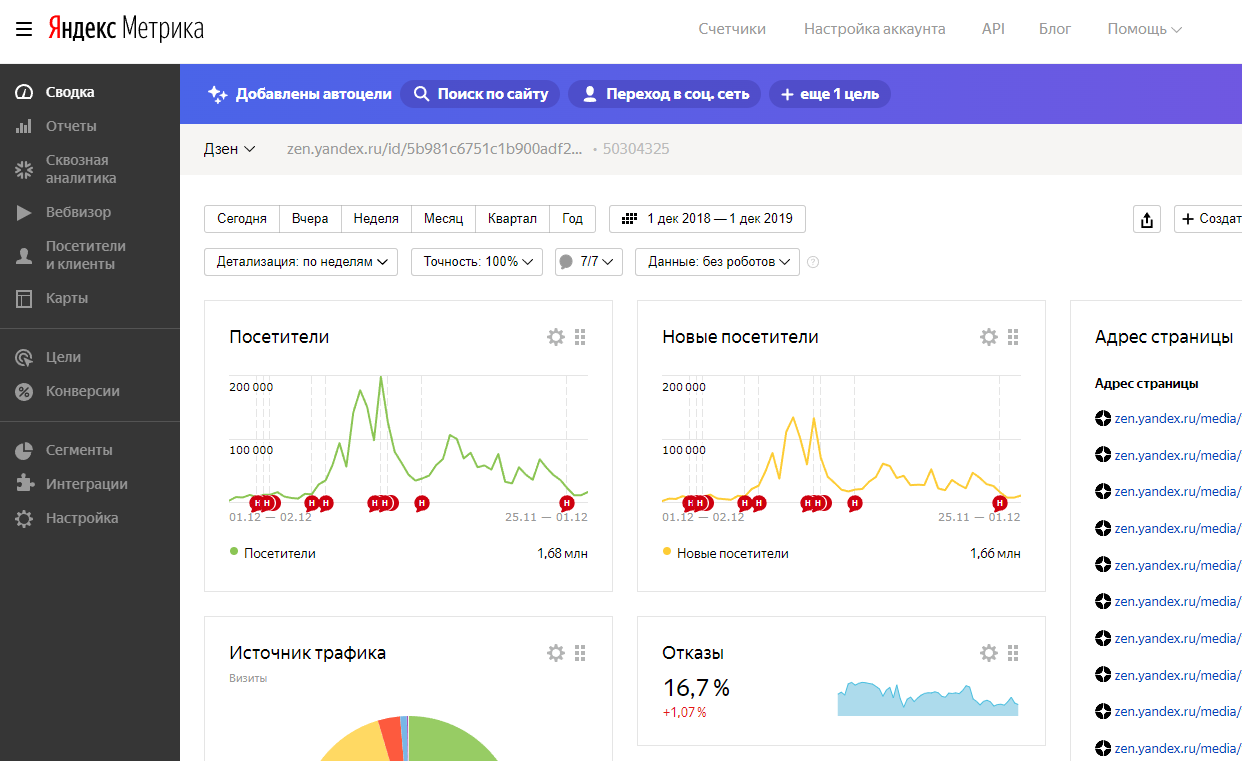The image size is (1242, 761).
Task: Expand the 7/7 notes dropdown
Action: [589, 262]
